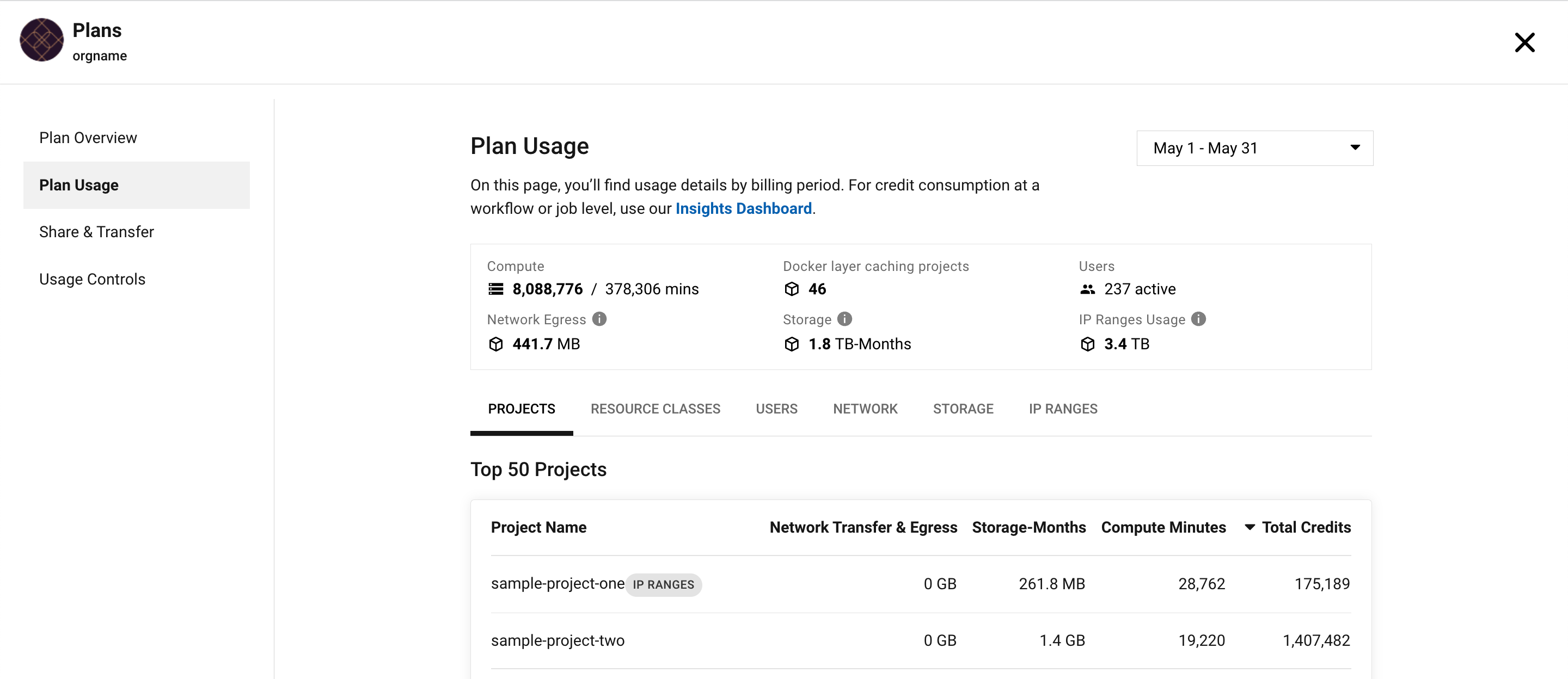Click the Top 50 Projects heading

click(x=538, y=470)
